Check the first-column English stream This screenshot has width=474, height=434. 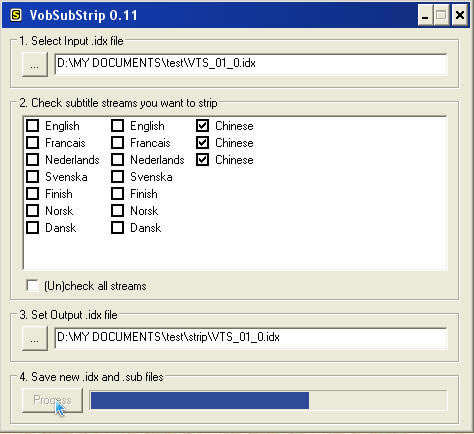[x=32, y=126]
